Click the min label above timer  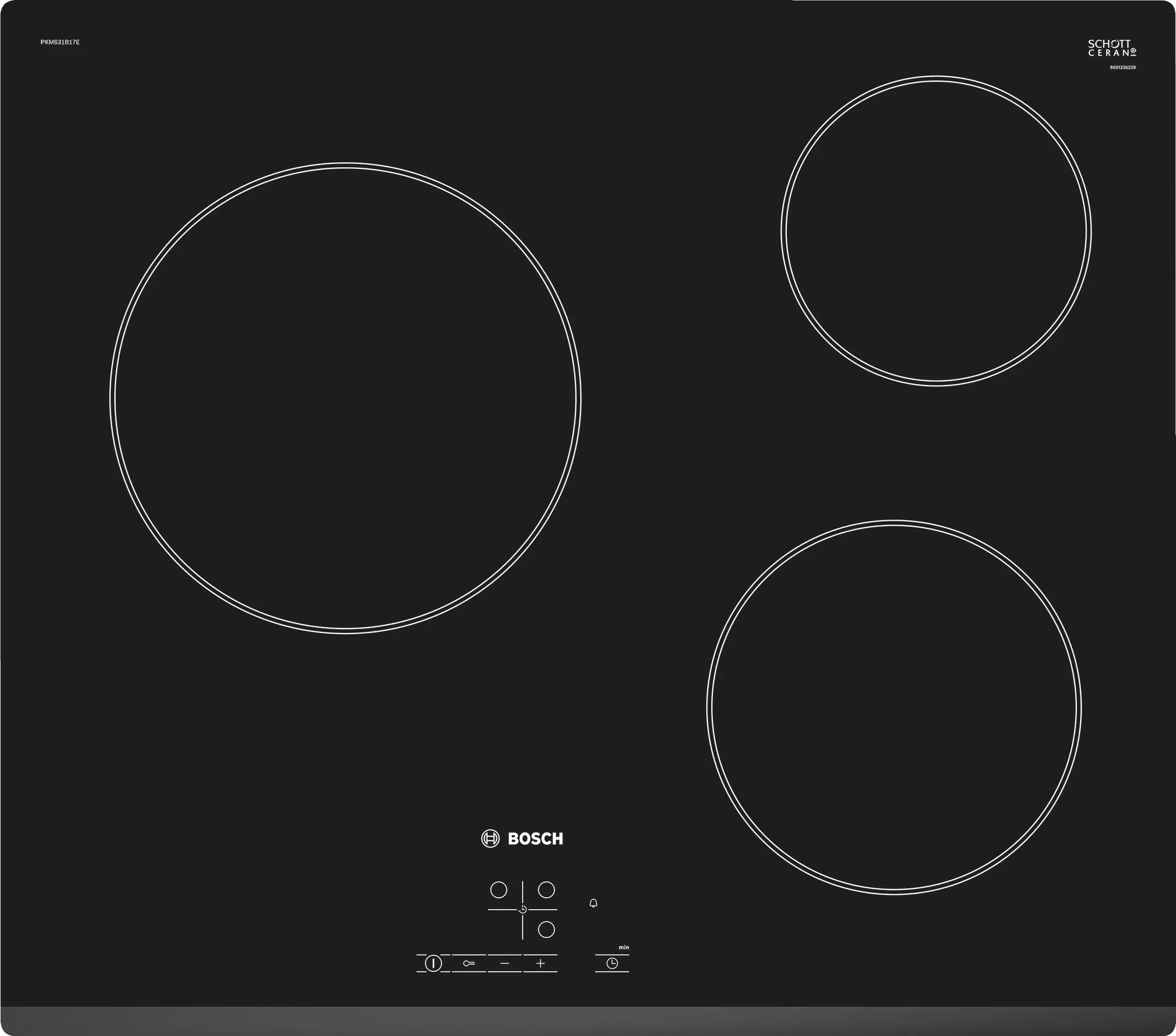[x=623, y=947]
